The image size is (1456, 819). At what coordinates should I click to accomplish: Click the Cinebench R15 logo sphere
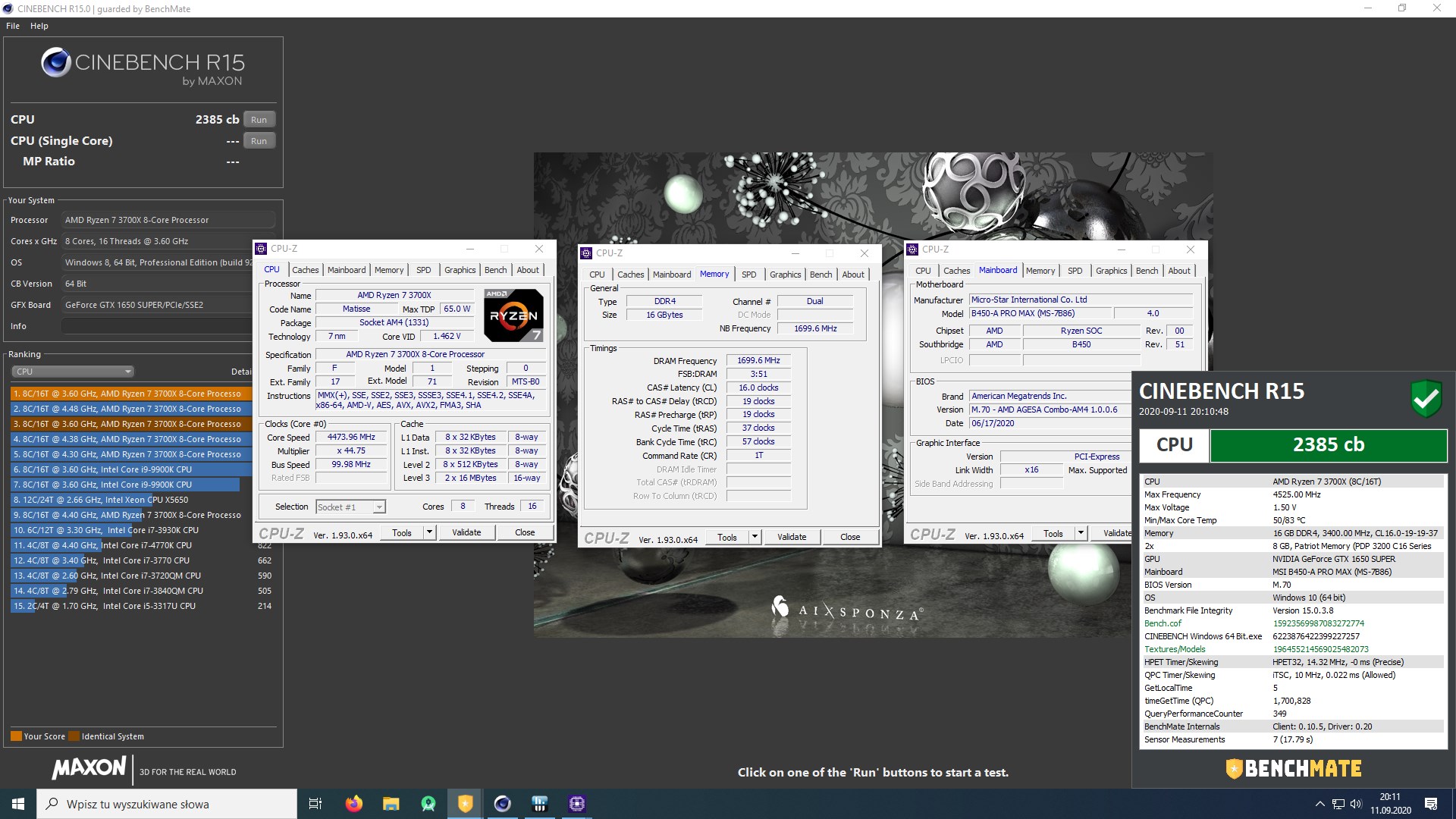(x=56, y=63)
